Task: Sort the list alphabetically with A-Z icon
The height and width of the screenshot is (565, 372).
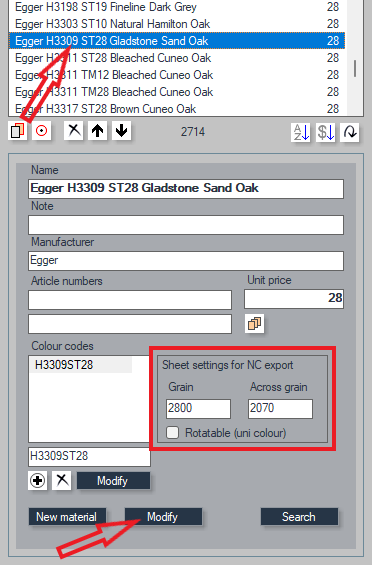Action: pyautogui.click(x=301, y=132)
